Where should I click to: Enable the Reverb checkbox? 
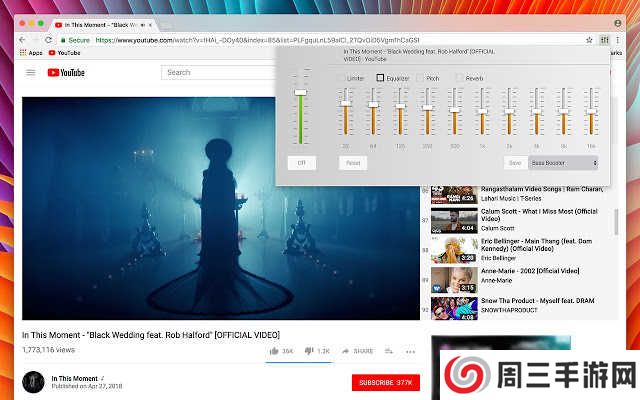click(460, 77)
